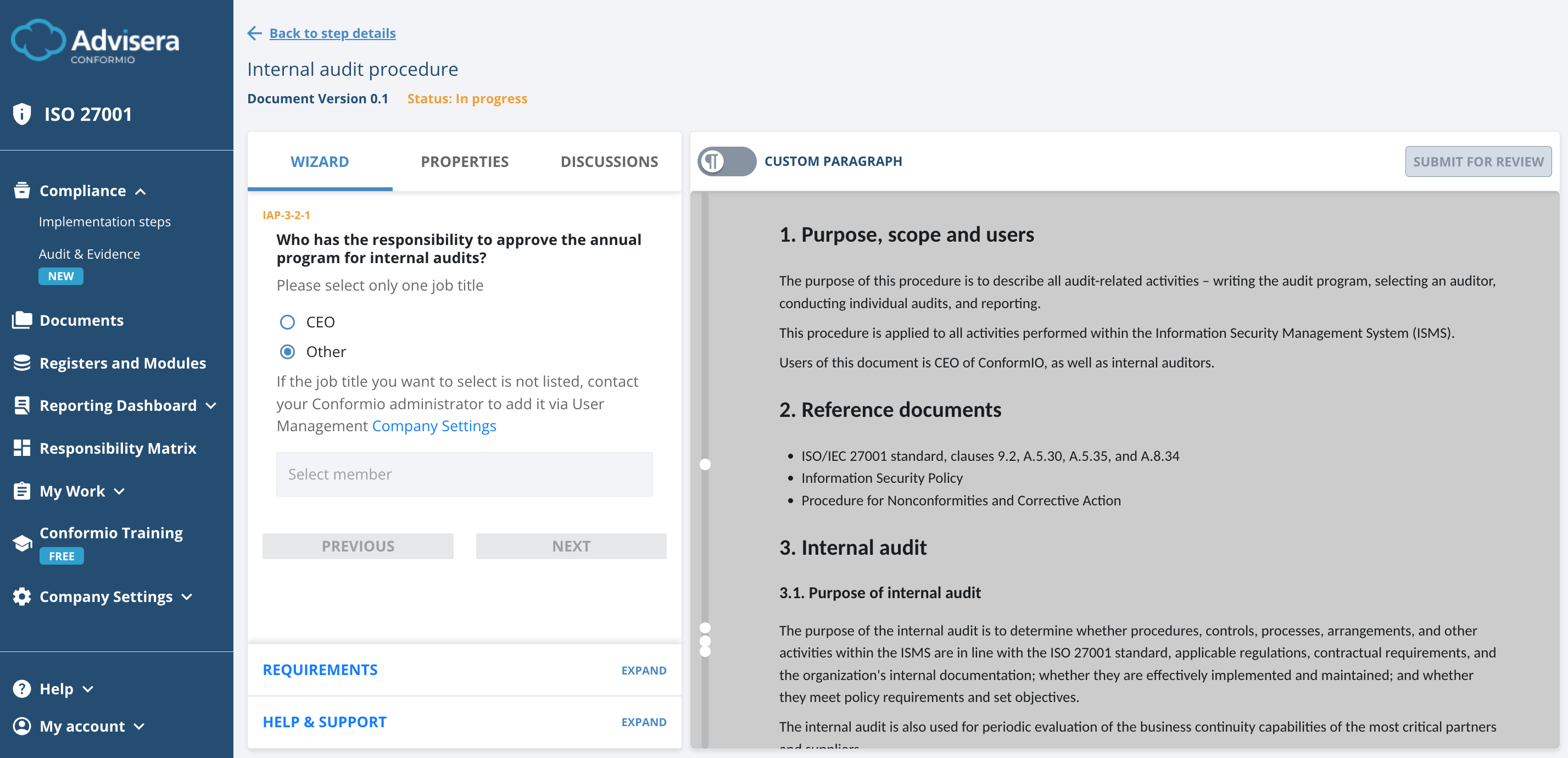Click the Help question mark icon
1568x758 pixels.
(22, 689)
